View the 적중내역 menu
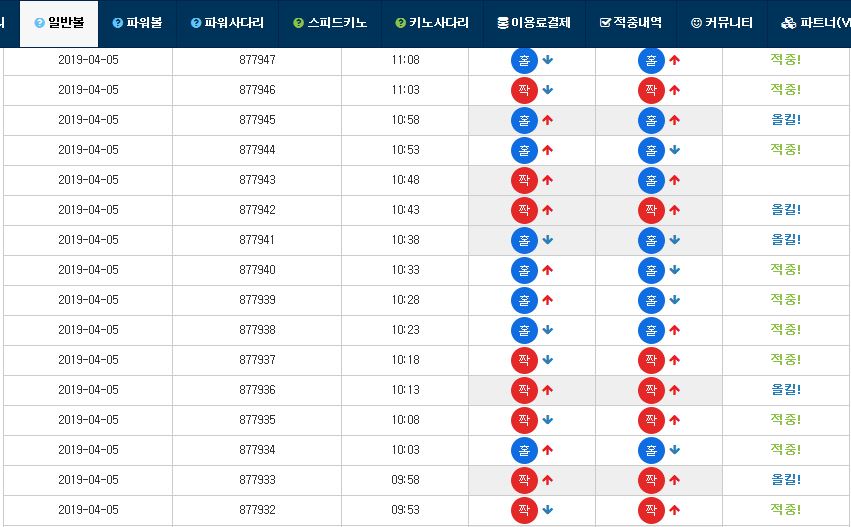851x527 pixels. (x=631, y=23)
